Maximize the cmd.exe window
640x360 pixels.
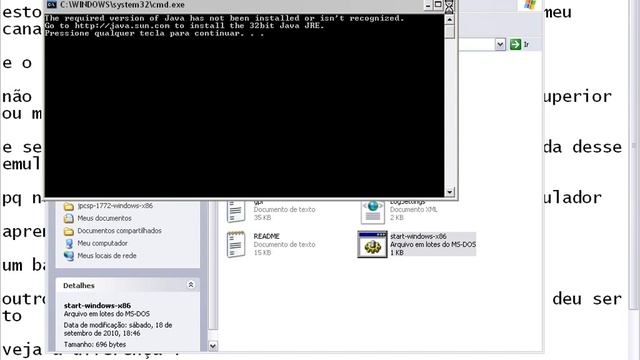click(438, 5)
